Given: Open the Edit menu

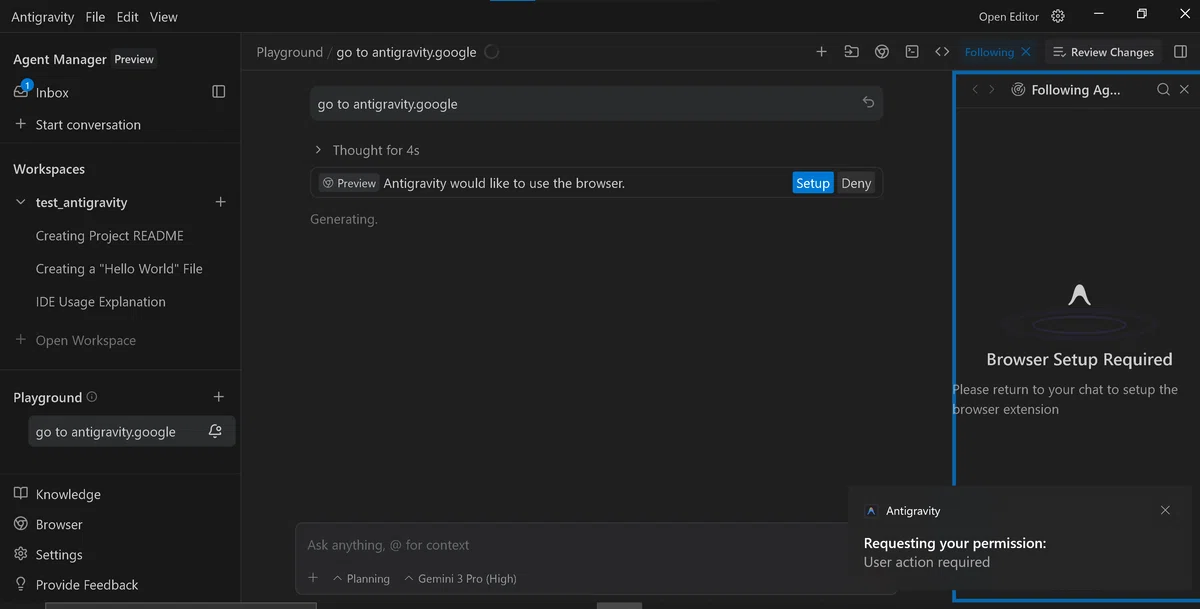Looking at the screenshot, I should coord(127,17).
